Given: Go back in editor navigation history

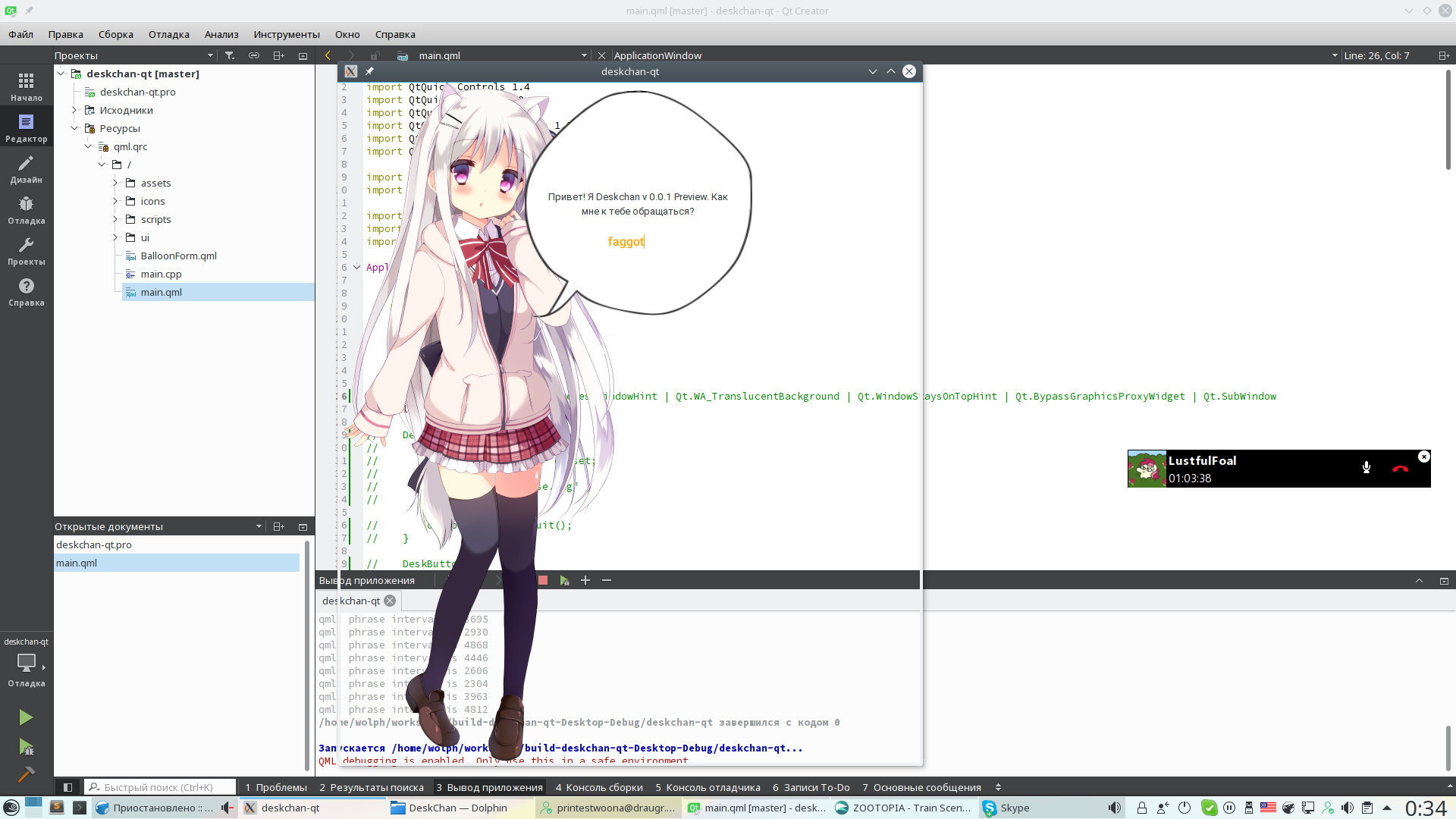Looking at the screenshot, I should tap(328, 55).
